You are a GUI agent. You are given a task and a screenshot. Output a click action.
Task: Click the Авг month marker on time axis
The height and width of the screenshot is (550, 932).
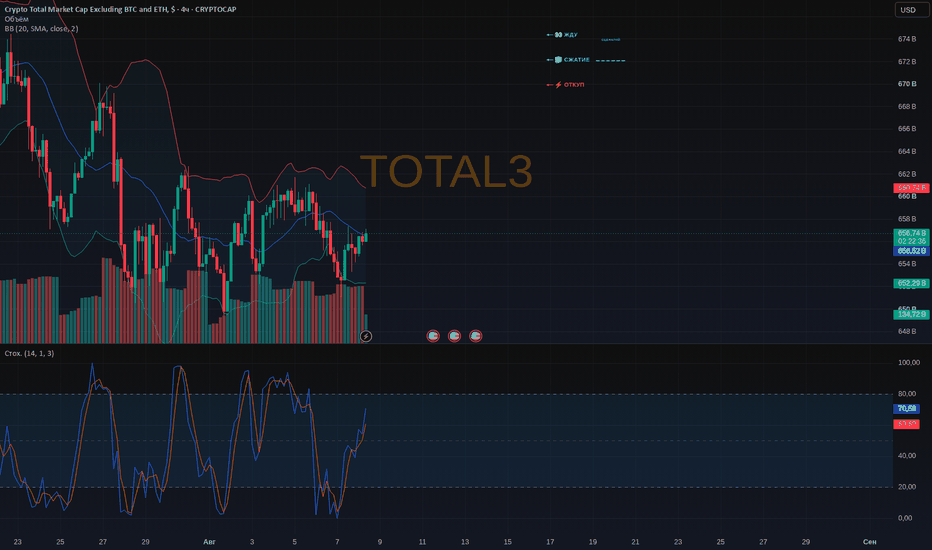point(209,542)
